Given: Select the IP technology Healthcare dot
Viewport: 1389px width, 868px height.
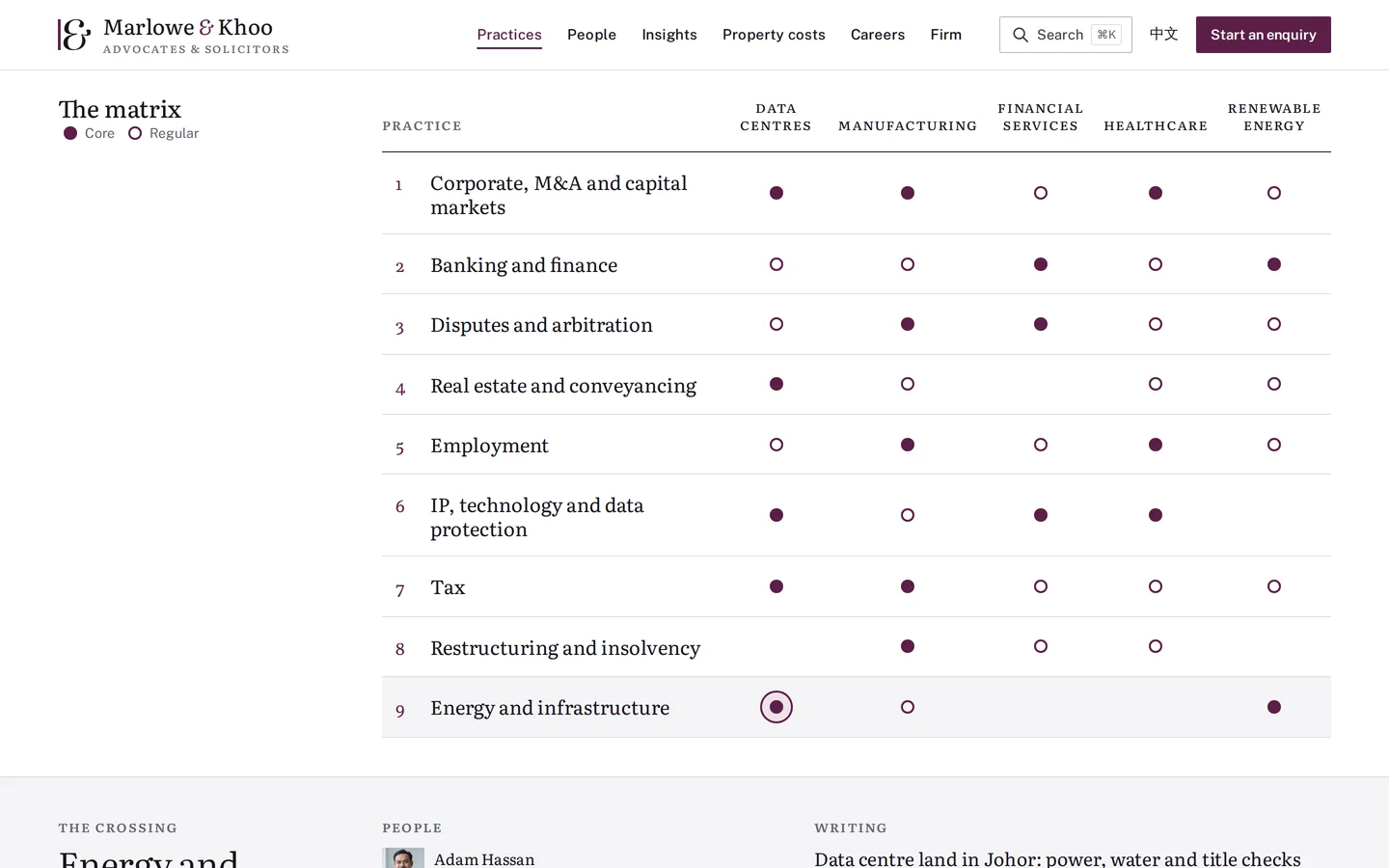Looking at the screenshot, I should (1156, 515).
